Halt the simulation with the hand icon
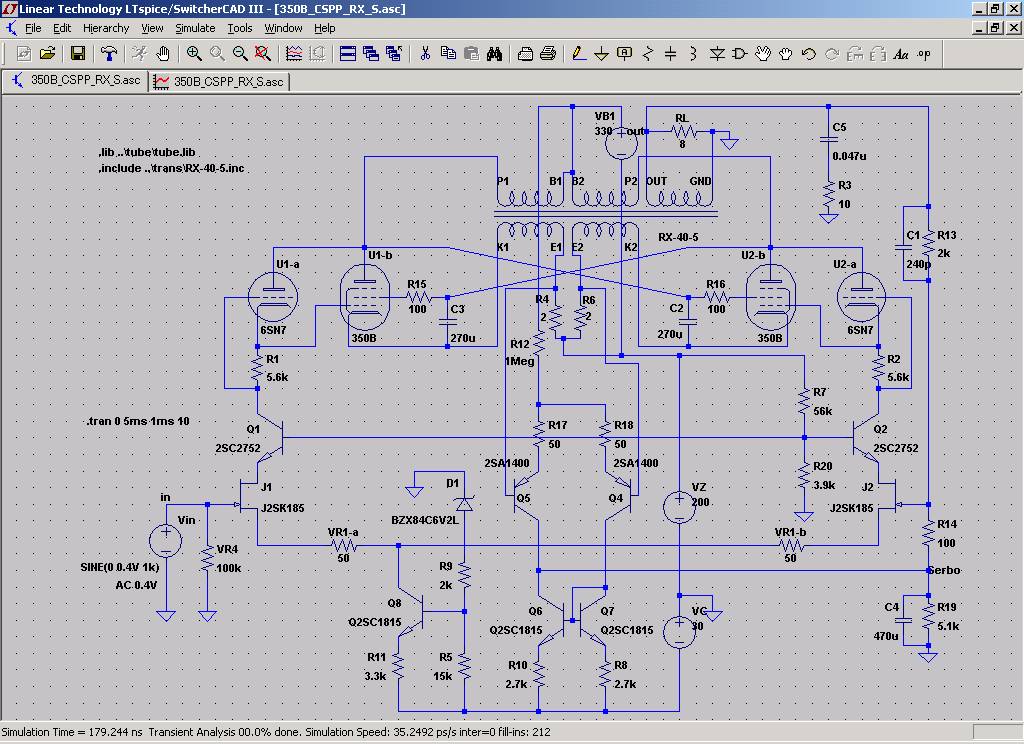The width and height of the screenshot is (1024, 744). tap(163, 54)
